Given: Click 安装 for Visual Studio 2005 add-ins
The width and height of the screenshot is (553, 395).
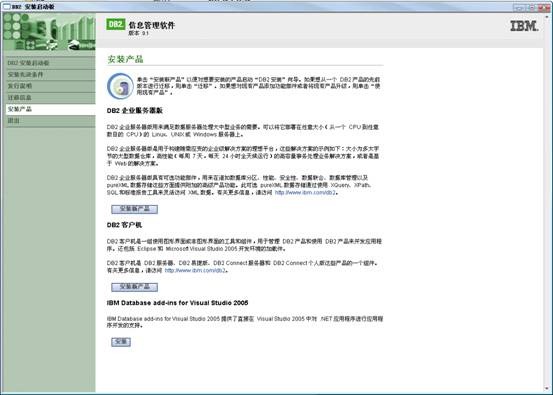Looking at the screenshot, I should tap(121, 342).
